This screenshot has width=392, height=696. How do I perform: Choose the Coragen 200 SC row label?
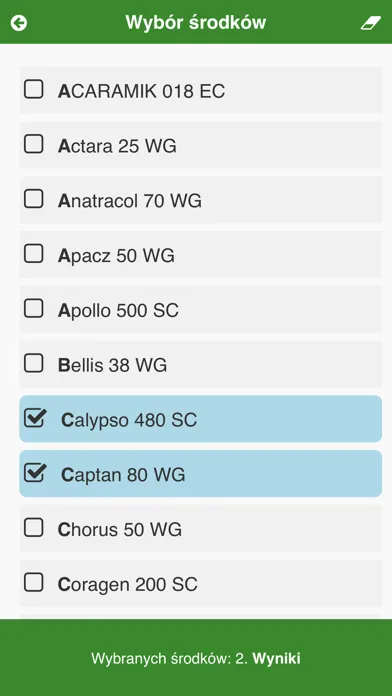(127, 585)
